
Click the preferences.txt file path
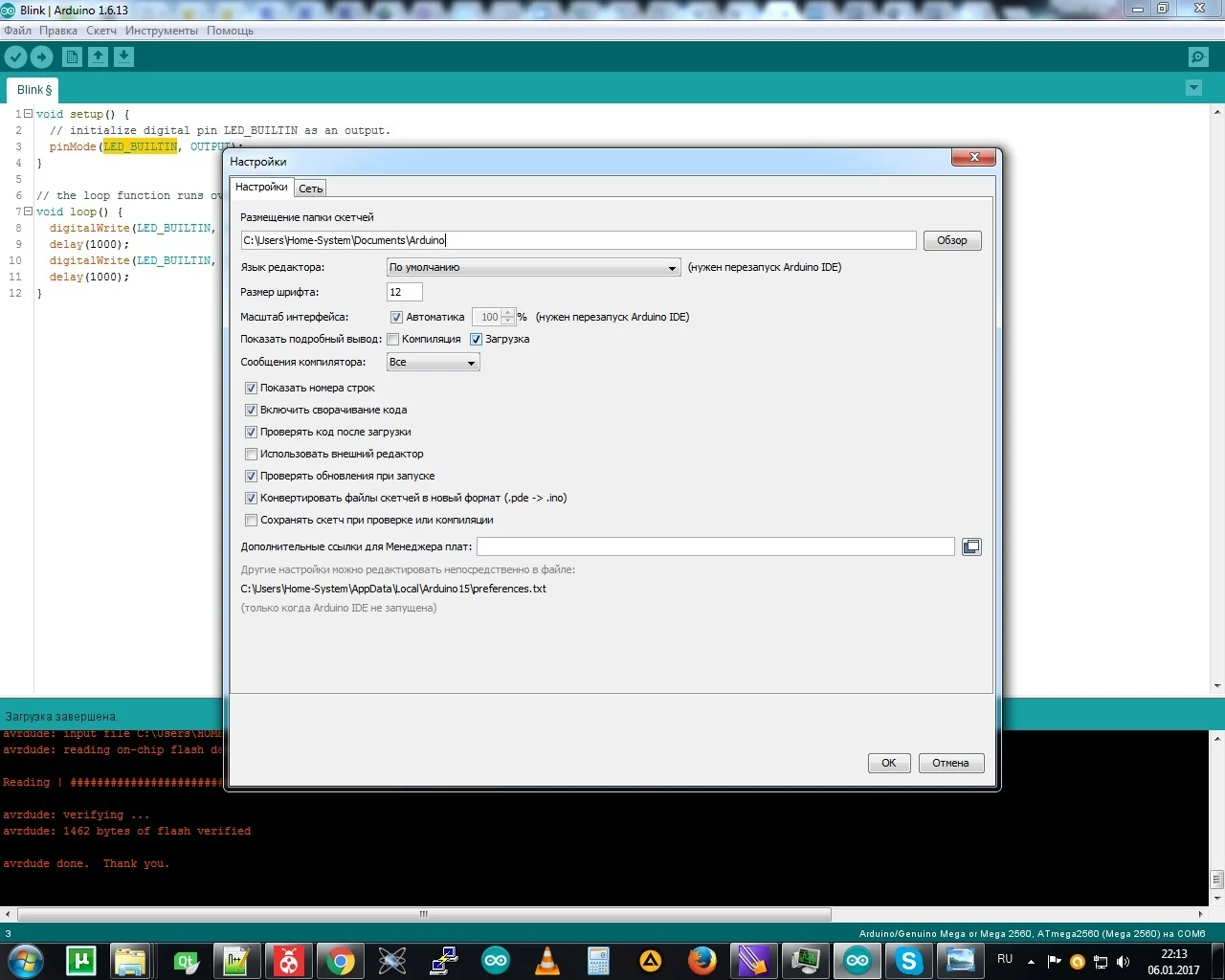(393, 589)
